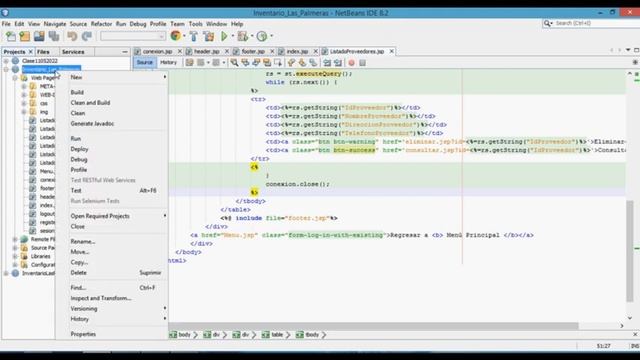Click the Shift Line Right icon
Image resolution: width=640 pixels, height=360 pixels.
coord(338,62)
